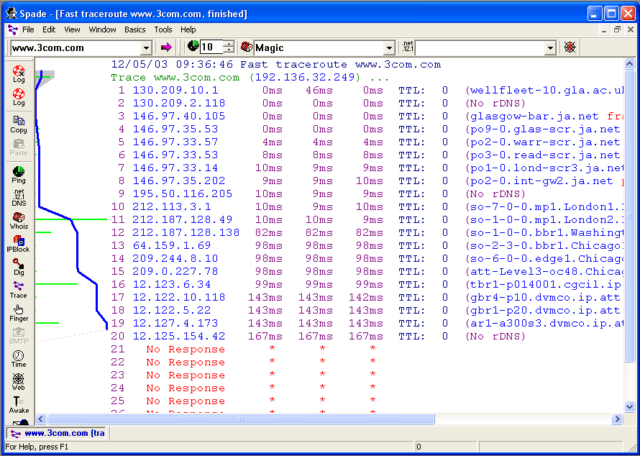Click hop 12 address 212.187.128.138
Screen dimensions: 640x456
[186, 233]
